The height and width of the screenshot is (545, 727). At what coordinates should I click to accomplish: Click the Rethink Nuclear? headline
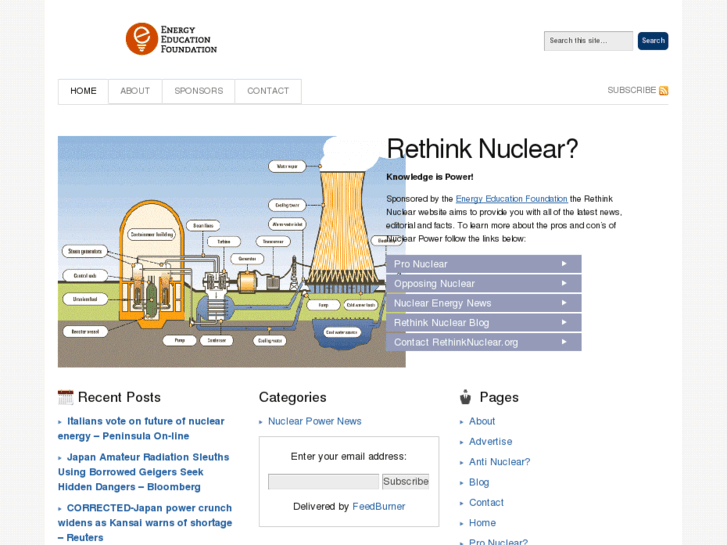pyautogui.click(x=482, y=149)
